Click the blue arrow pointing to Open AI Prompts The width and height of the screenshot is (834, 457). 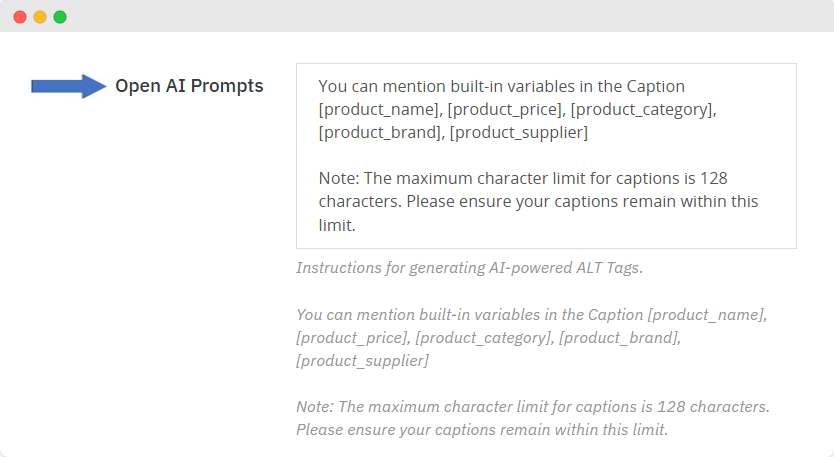pyautogui.click(x=68, y=87)
